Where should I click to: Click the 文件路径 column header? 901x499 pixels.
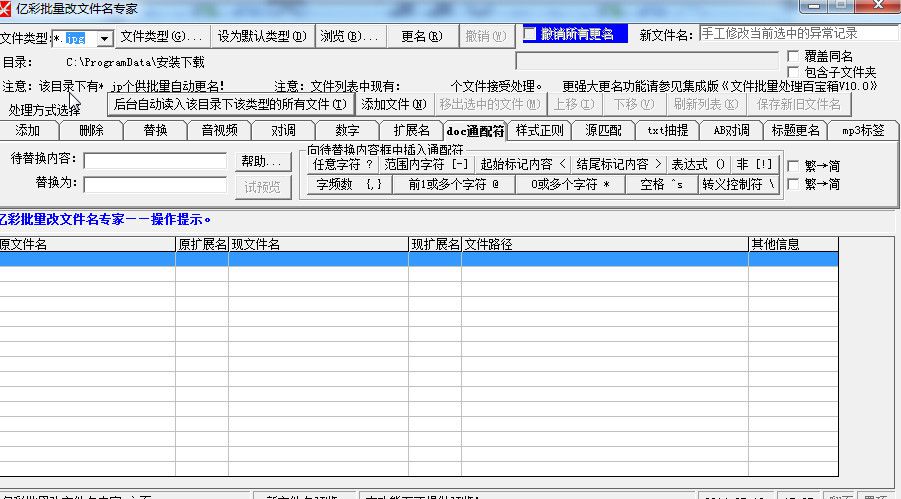(x=605, y=244)
